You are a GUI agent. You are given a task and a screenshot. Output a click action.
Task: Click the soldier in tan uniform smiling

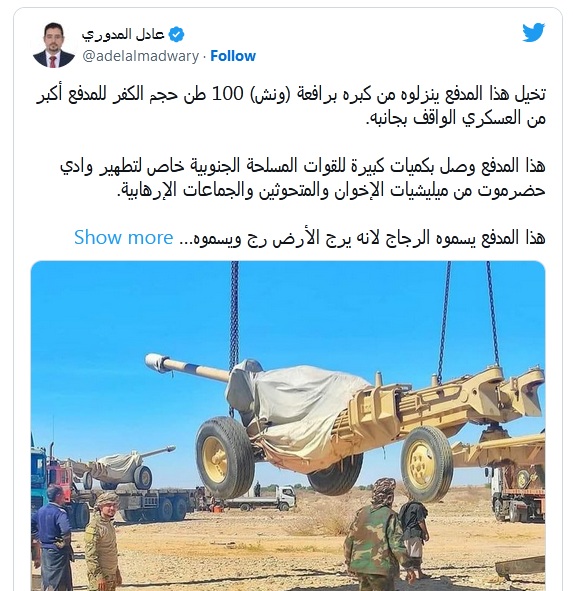pyautogui.click(x=102, y=543)
